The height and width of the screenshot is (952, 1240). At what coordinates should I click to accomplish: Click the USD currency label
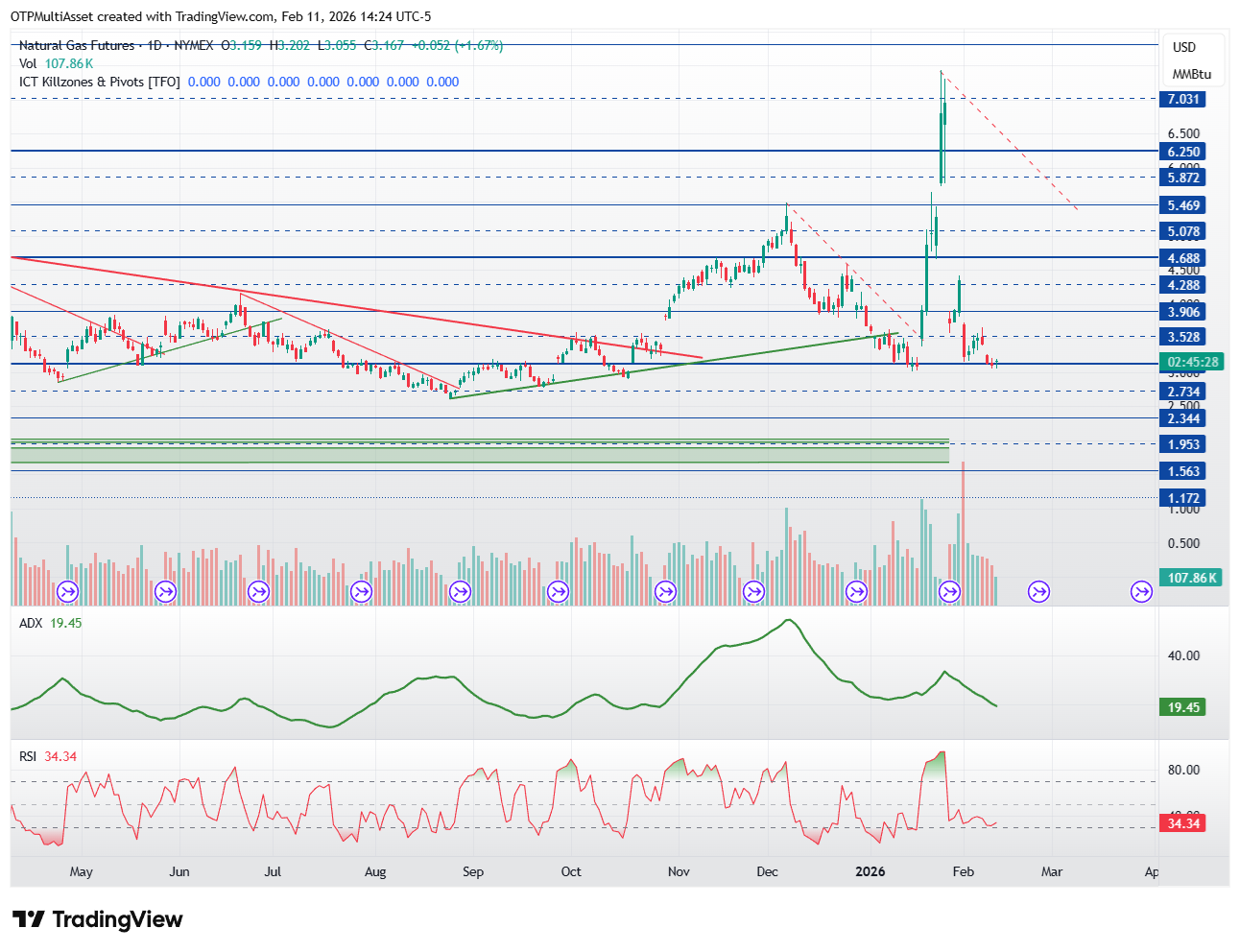1184,47
